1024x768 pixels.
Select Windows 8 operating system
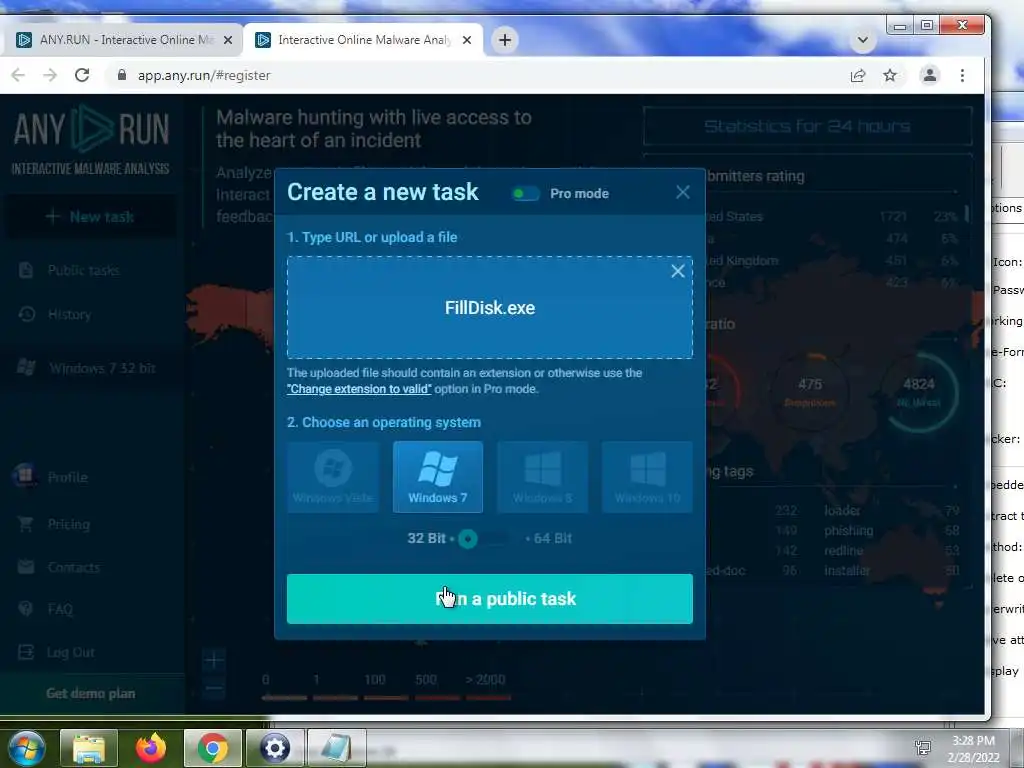point(543,477)
